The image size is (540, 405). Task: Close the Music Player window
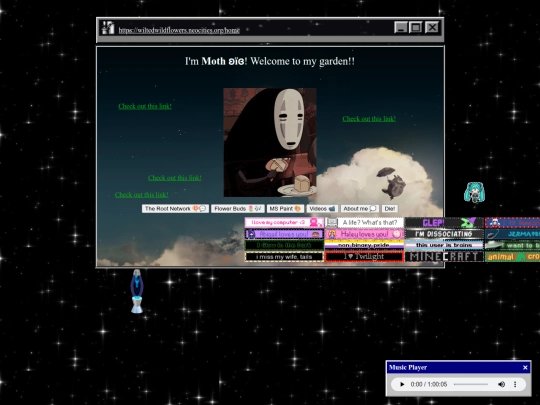(x=525, y=368)
